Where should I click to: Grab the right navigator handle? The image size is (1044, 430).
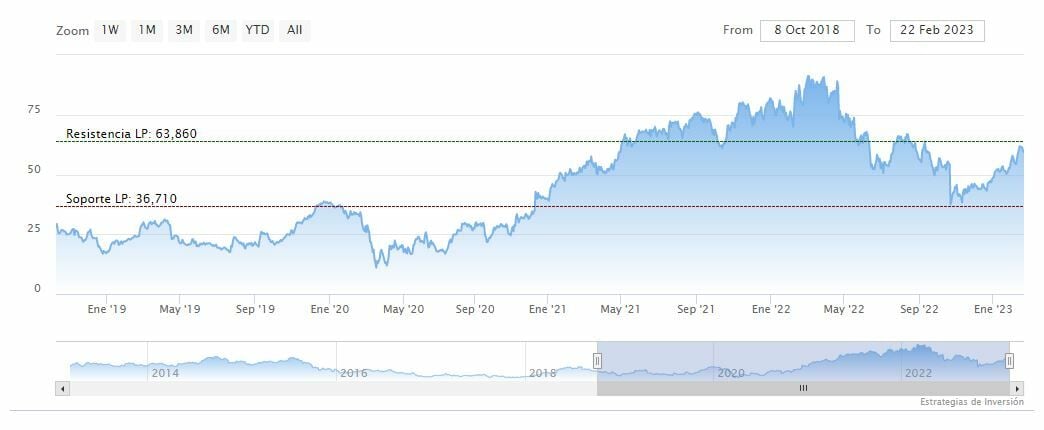point(1009,360)
